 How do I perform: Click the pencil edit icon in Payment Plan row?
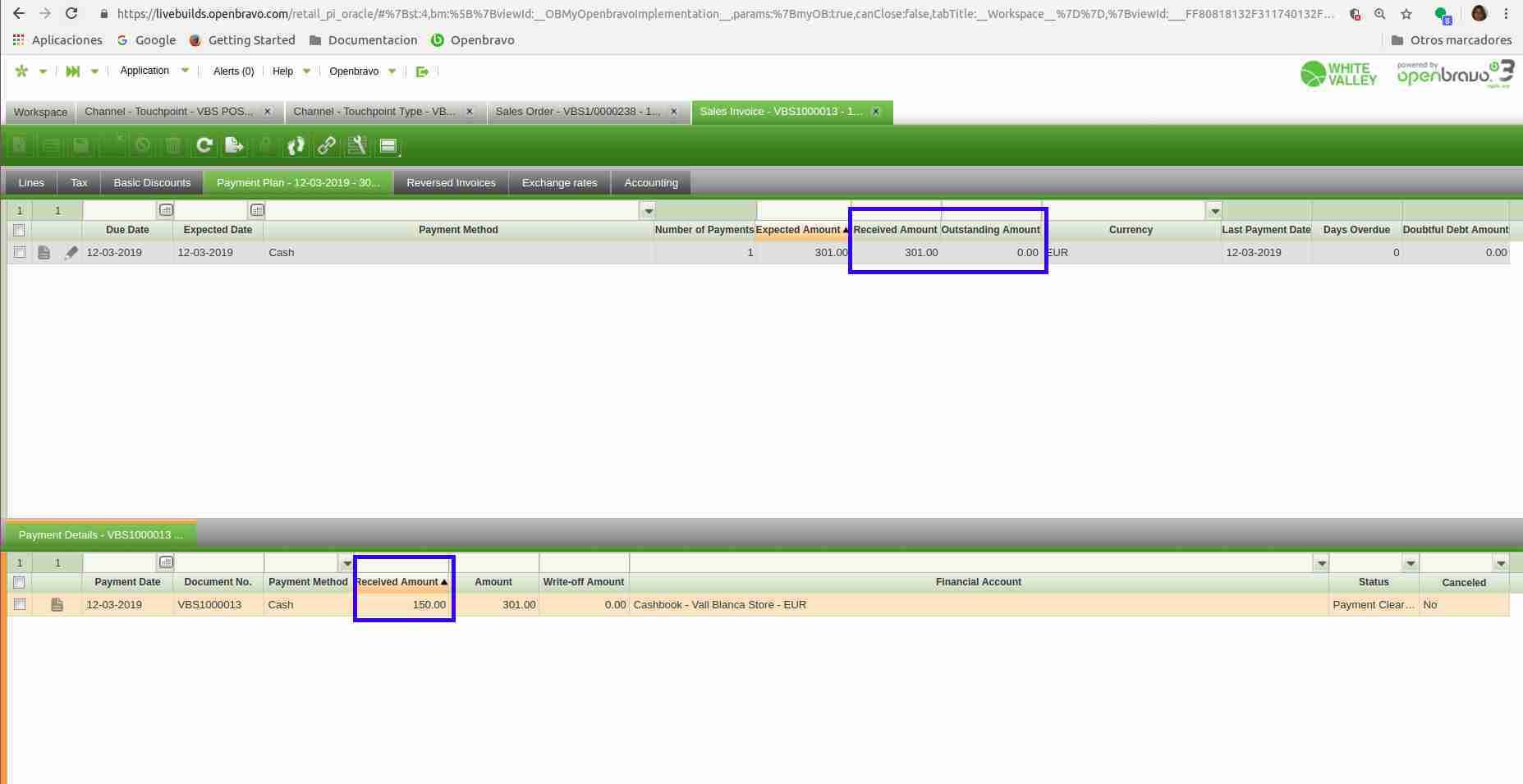tap(71, 253)
